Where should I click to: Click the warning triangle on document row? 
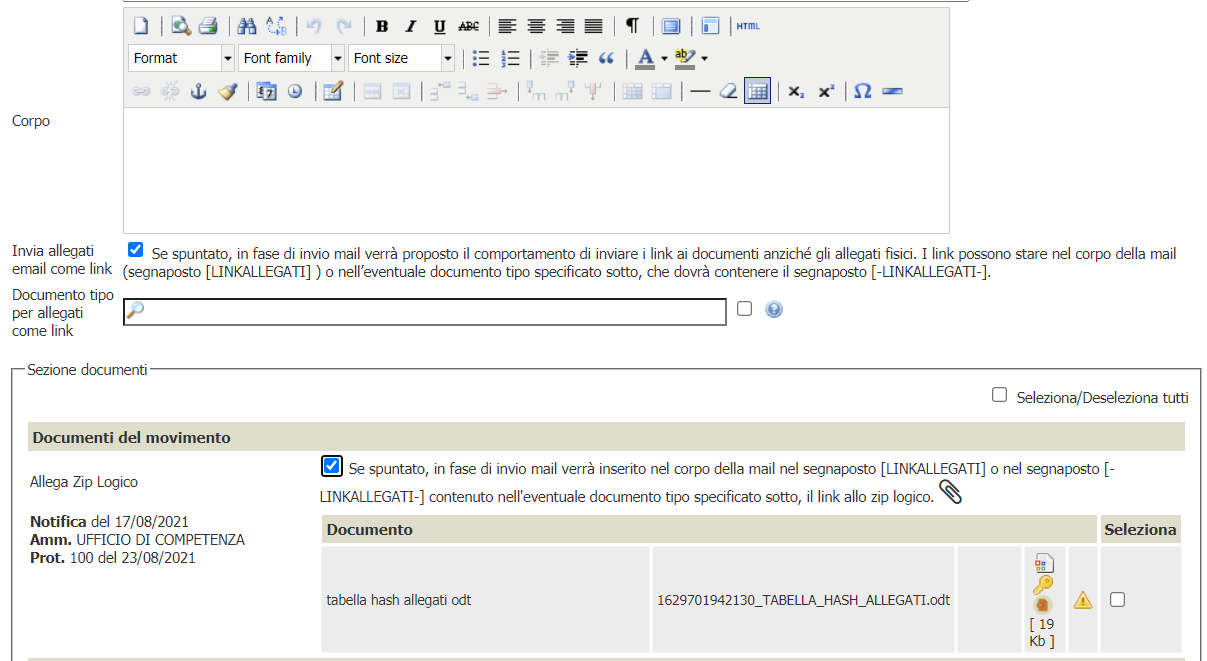coord(1082,600)
